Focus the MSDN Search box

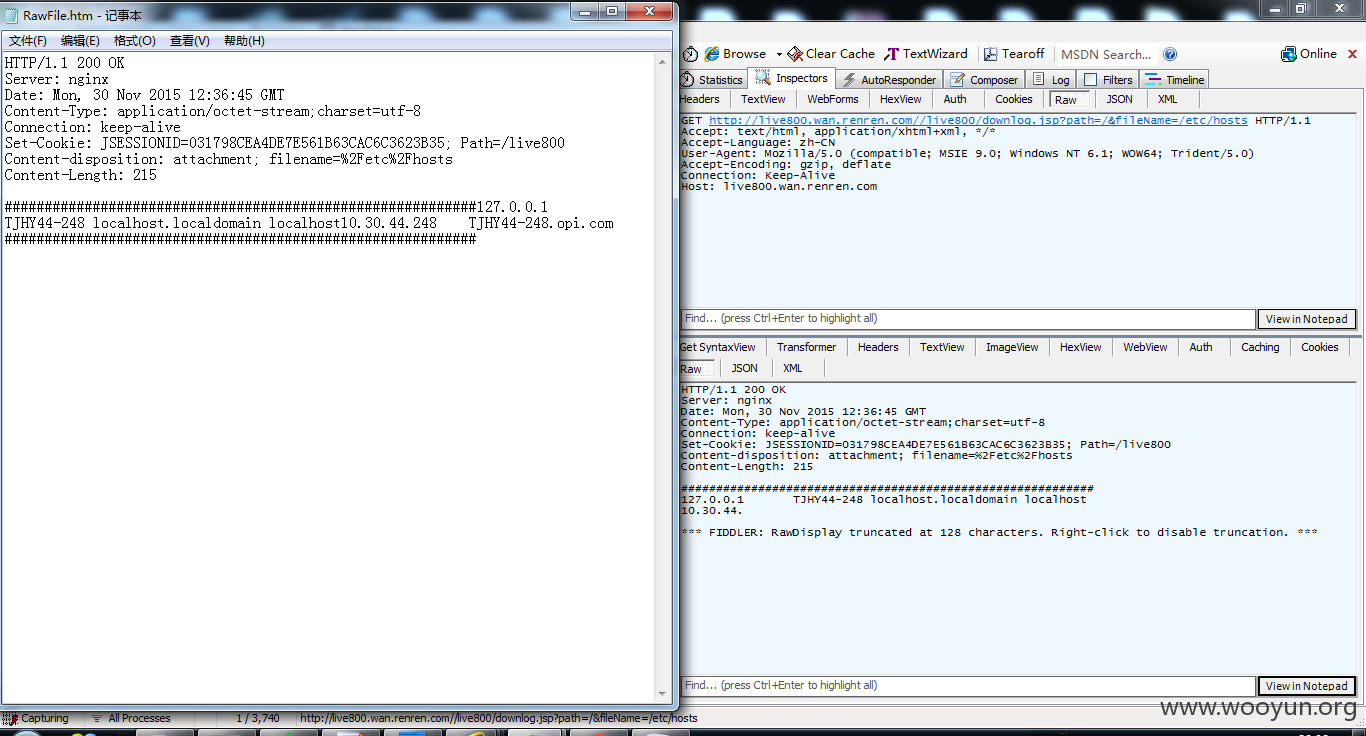pyautogui.click(x=1106, y=54)
